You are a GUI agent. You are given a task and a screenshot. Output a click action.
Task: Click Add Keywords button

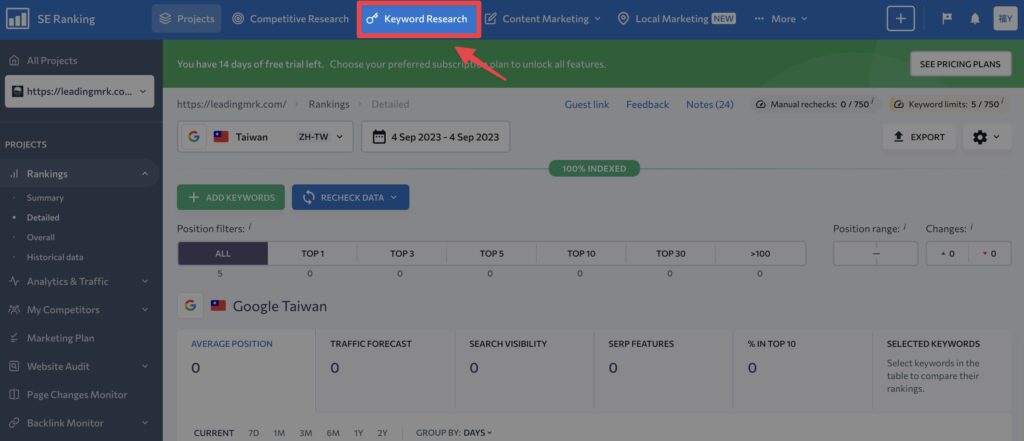(x=231, y=197)
